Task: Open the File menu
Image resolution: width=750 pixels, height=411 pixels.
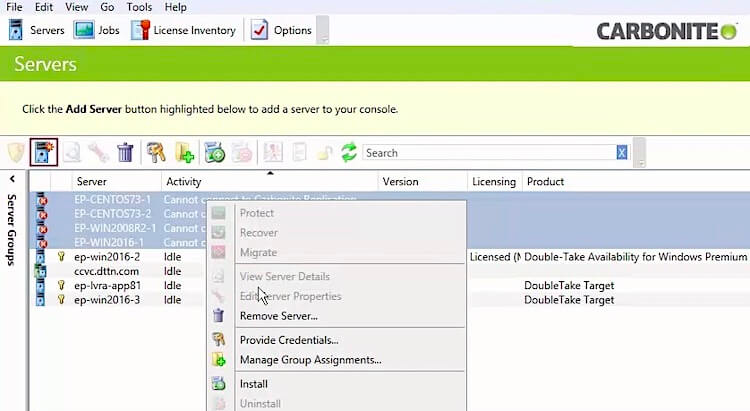Action: pos(14,7)
